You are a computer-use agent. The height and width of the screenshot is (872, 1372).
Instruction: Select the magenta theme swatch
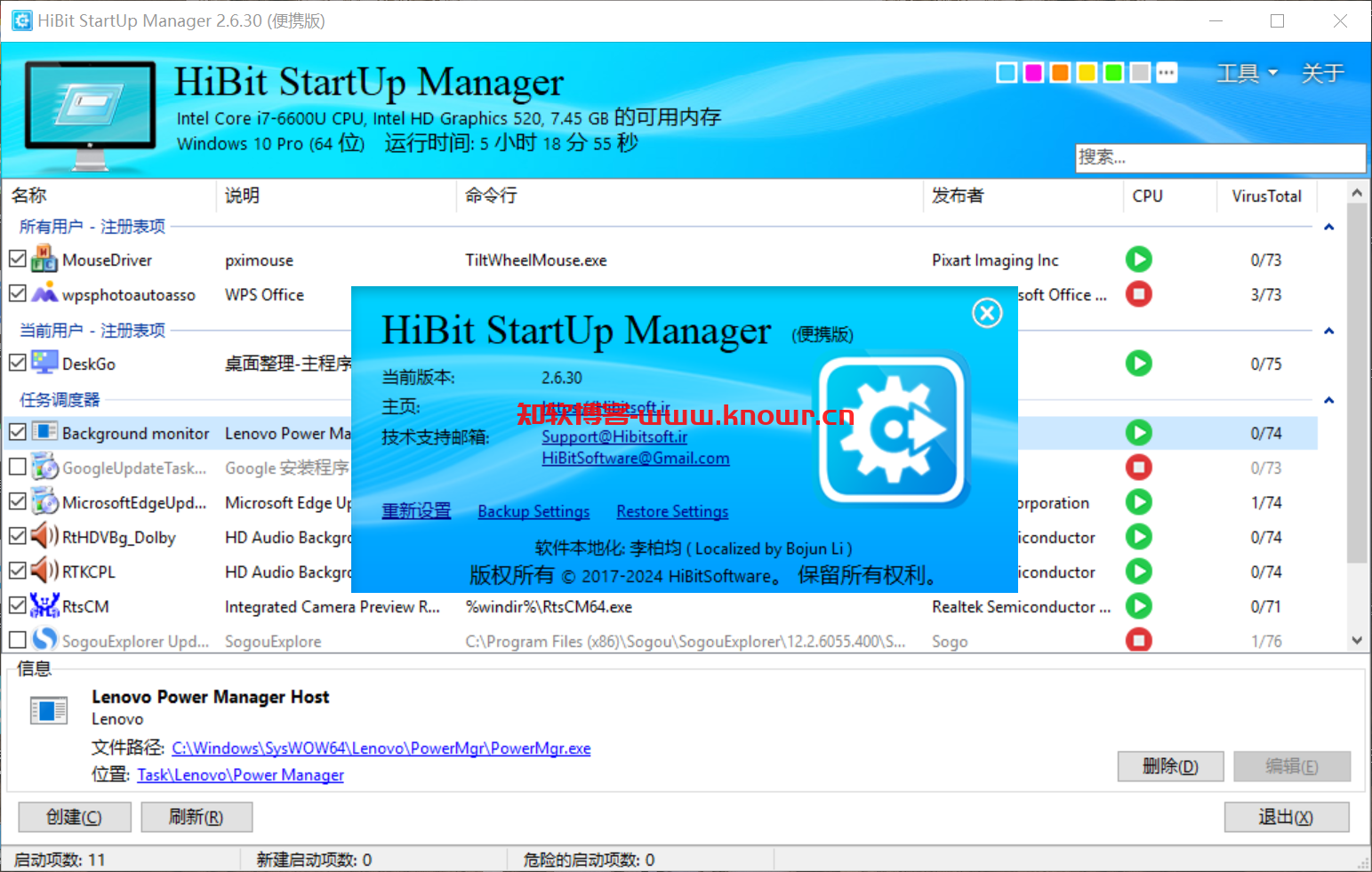1033,73
